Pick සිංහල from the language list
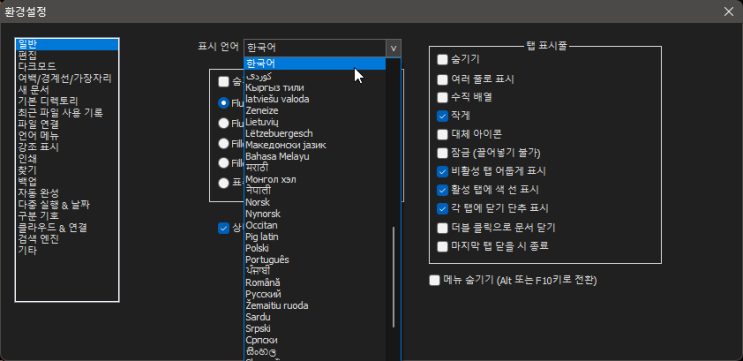Viewport: 743px width, 361px height. tap(315, 352)
